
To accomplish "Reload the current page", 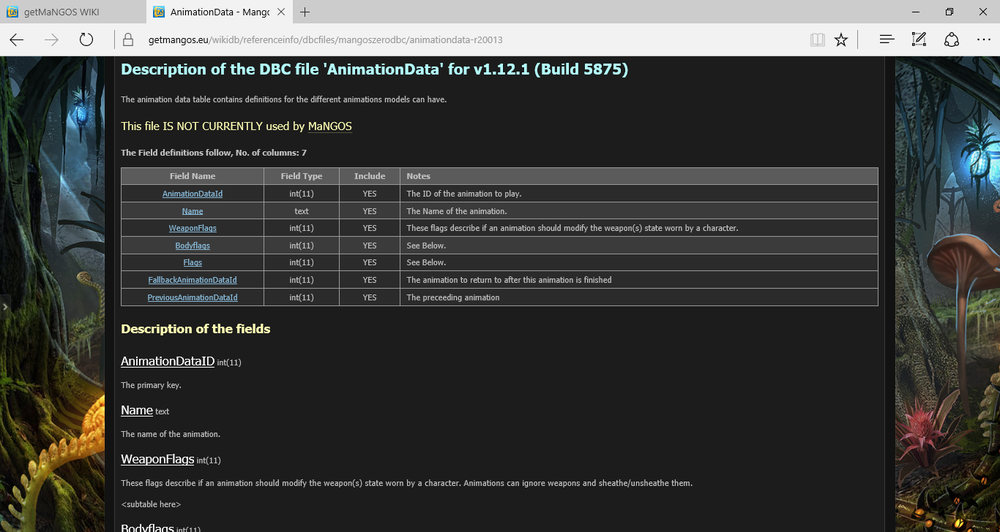I will (86, 40).
